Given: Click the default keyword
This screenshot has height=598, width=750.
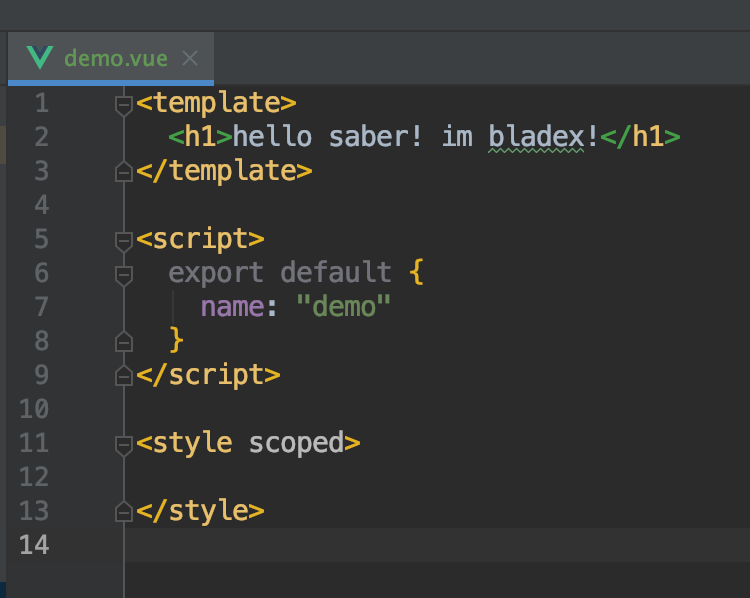Looking at the screenshot, I should click(336, 273).
